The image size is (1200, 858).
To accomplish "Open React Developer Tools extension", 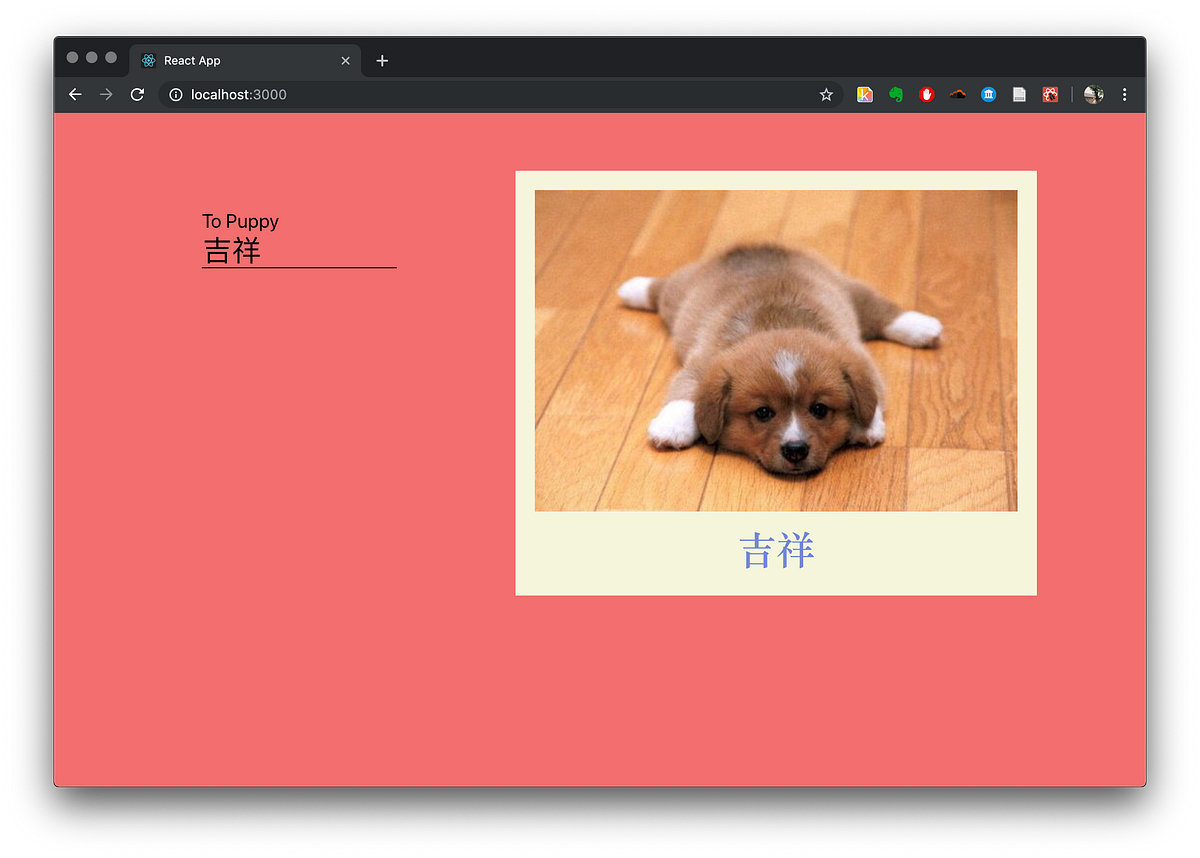I will point(1050,94).
